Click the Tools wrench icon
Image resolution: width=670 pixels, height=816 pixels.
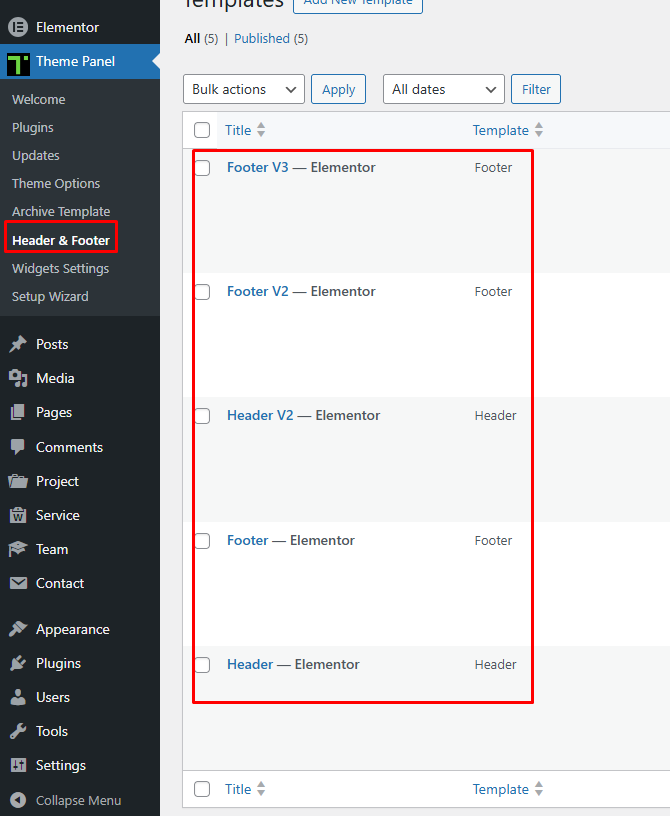click(18, 731)
